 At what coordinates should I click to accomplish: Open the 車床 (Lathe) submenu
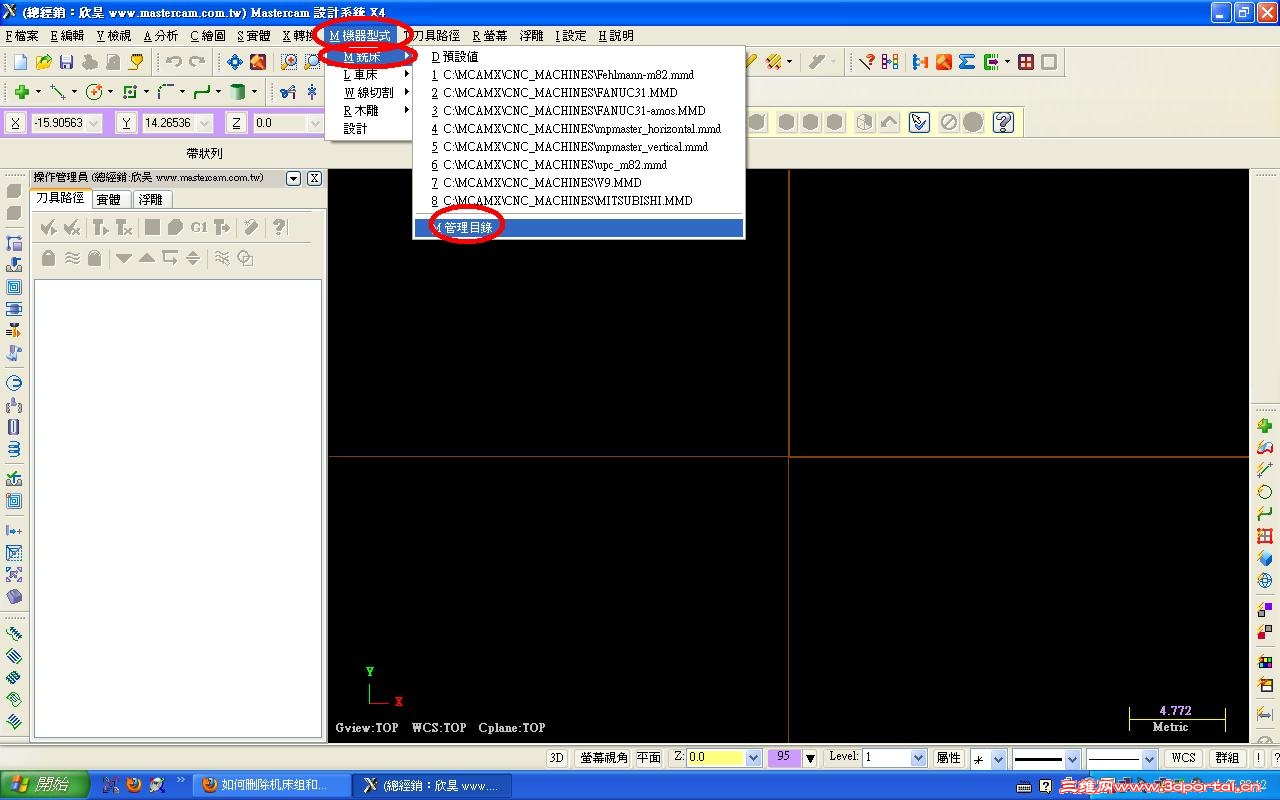tap(370, 75)
